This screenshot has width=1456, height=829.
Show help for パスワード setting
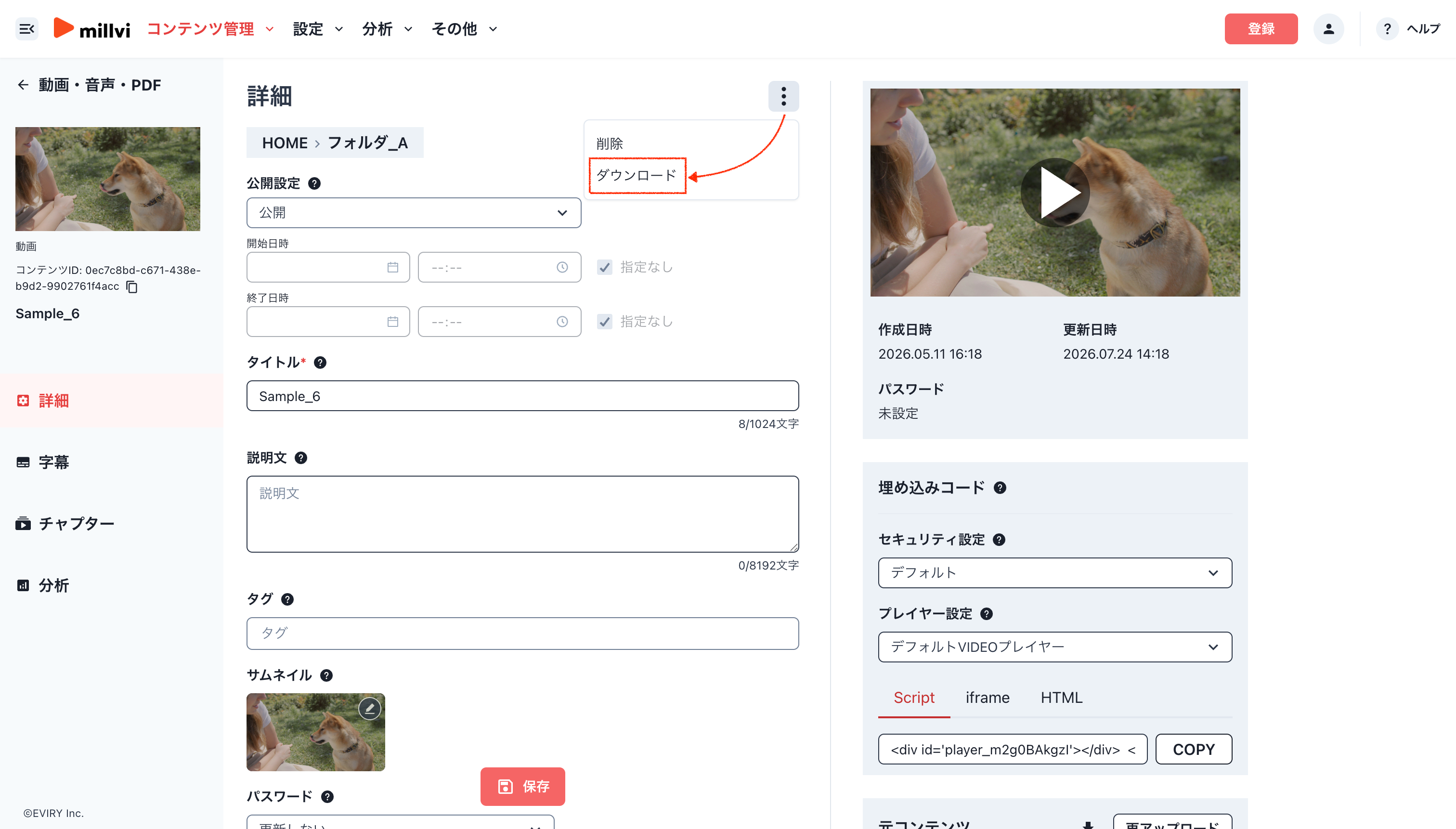point(327,797)
